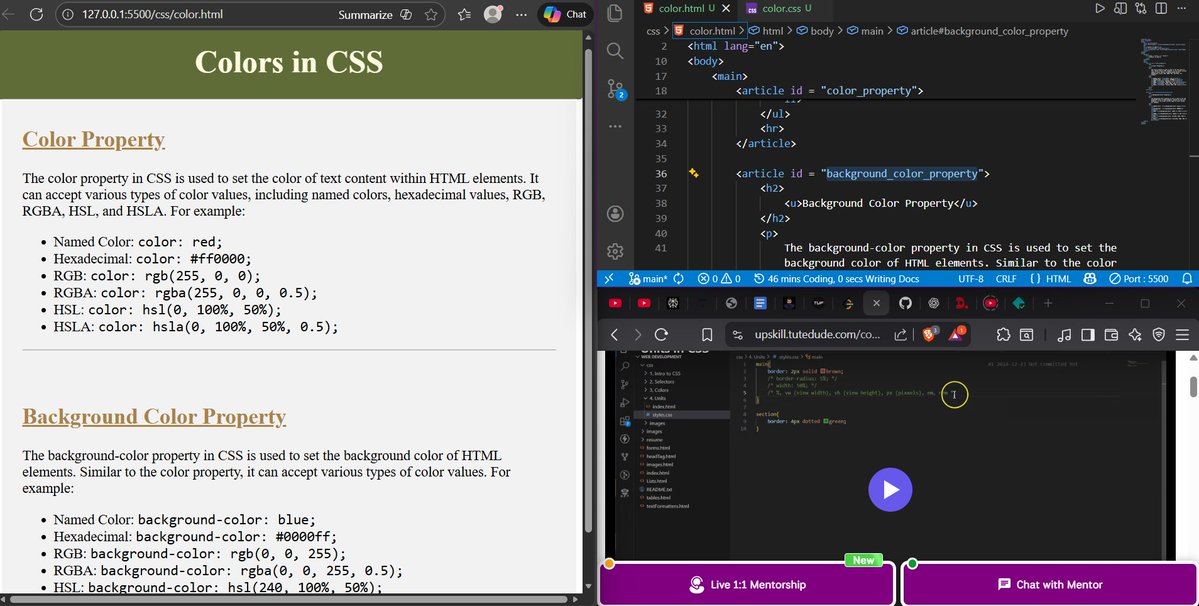Open the Brave Wallet icon
The image size is (1199, 606).
pos(1111,335)
